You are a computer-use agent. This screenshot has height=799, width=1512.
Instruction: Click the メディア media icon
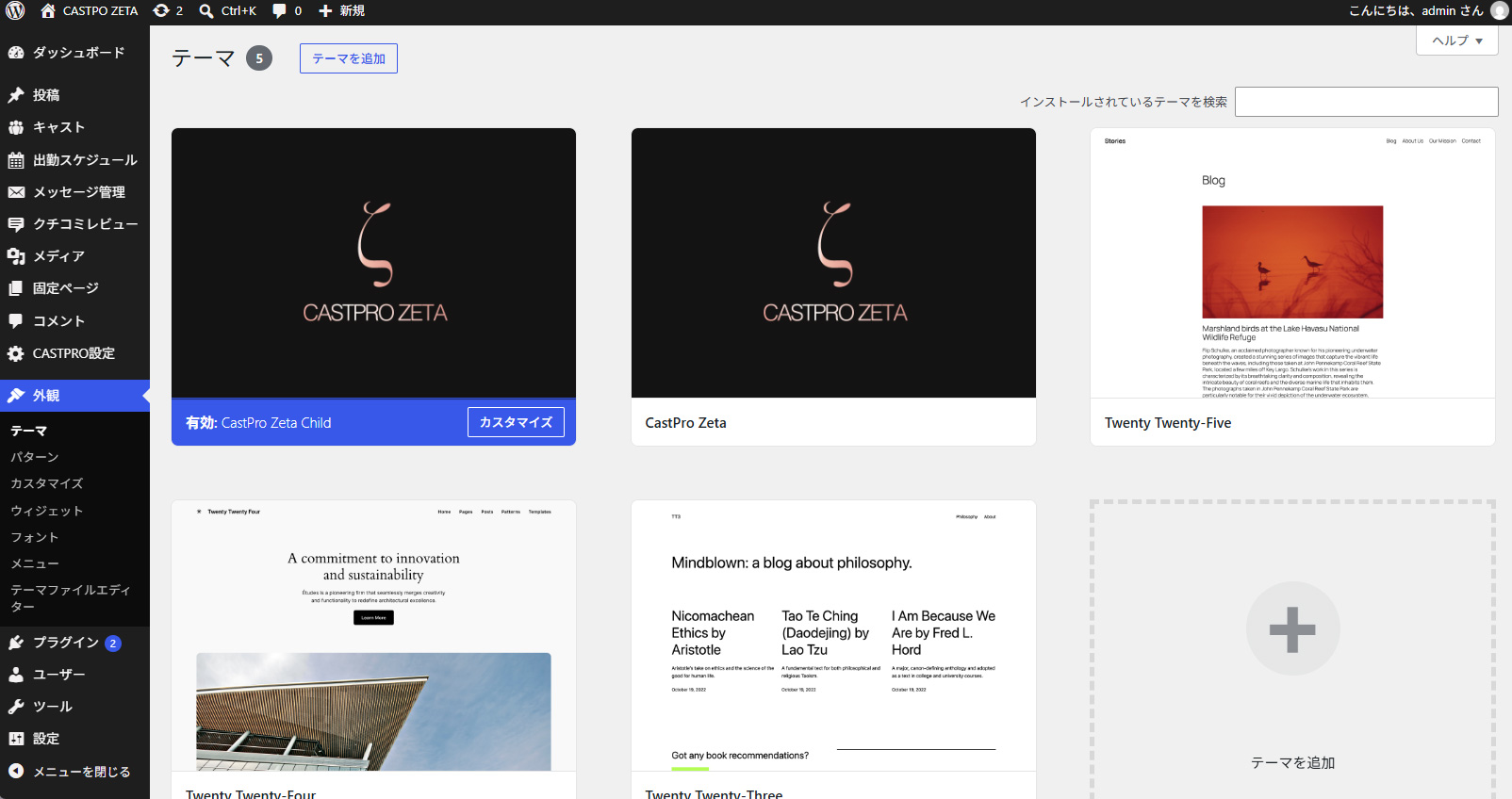click(16, 256)
